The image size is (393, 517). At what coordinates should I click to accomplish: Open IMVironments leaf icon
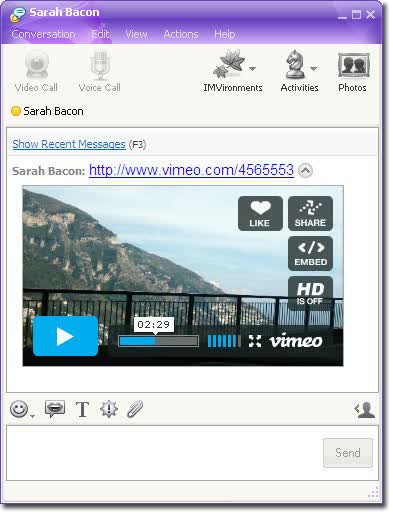pos(229,63)
